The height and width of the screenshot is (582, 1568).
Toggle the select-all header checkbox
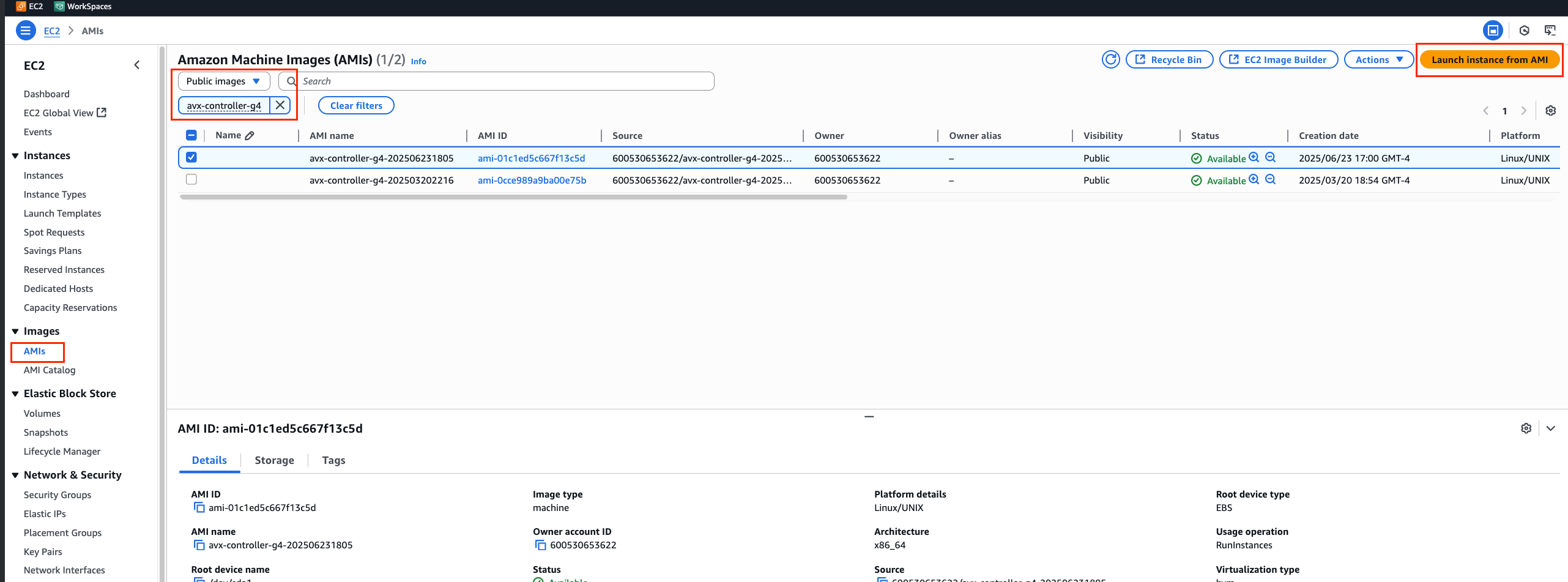coord(191,135)
